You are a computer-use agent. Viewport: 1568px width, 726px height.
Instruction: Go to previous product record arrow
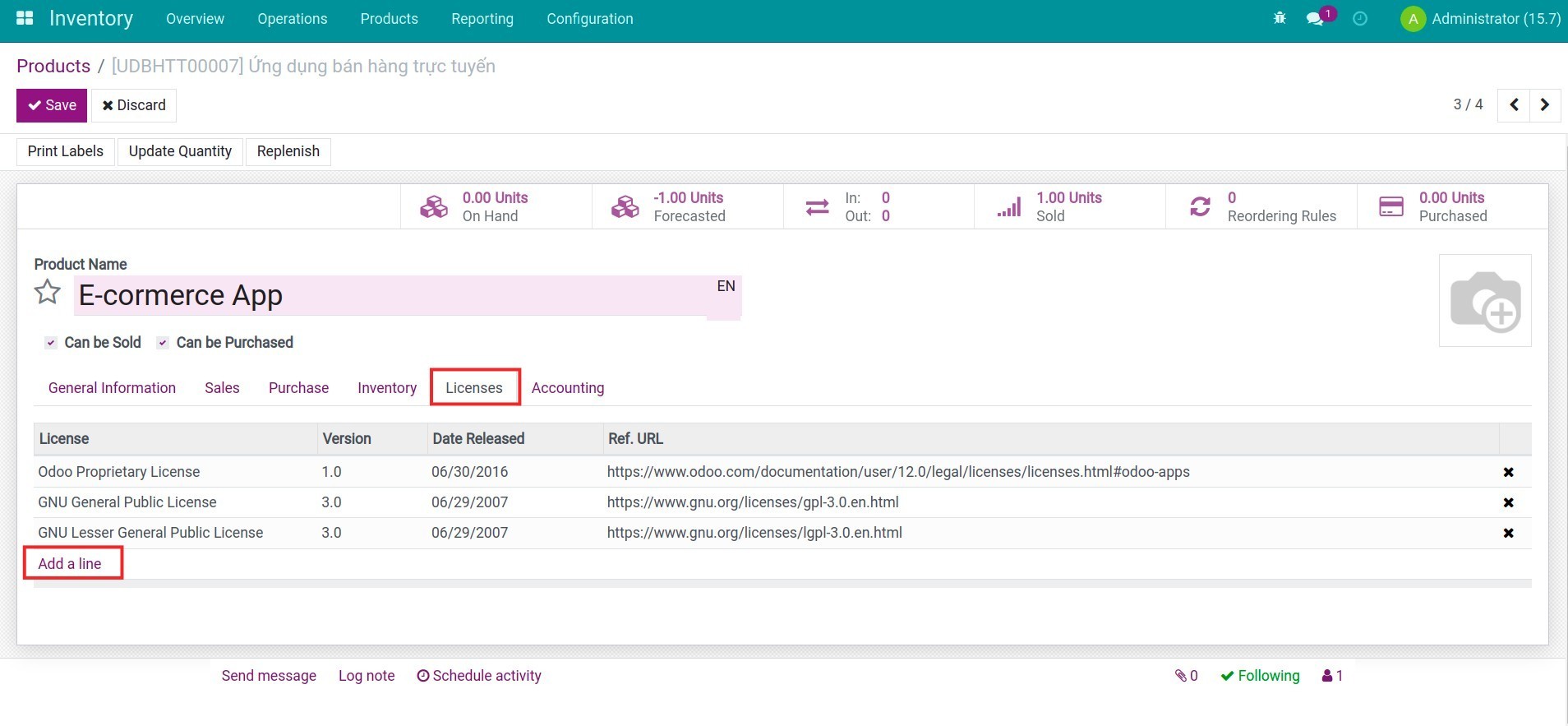tap(1514, 105)
